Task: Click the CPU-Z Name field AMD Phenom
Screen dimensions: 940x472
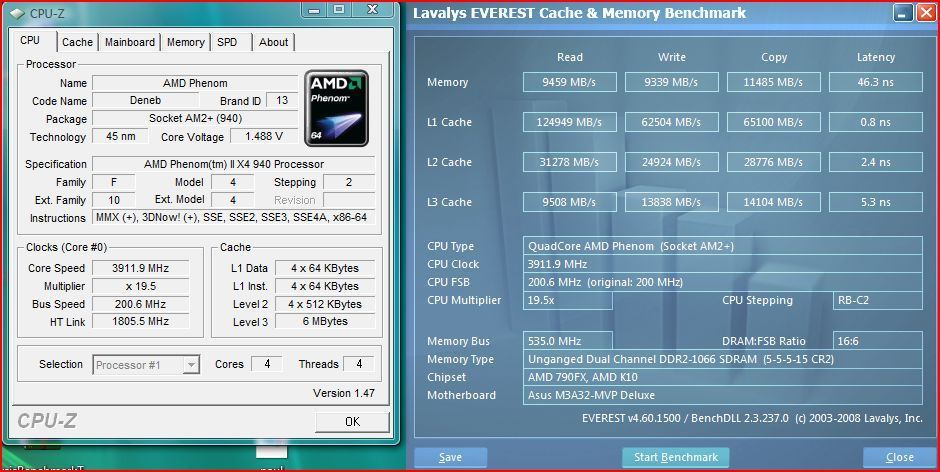Action: (195, 83)
